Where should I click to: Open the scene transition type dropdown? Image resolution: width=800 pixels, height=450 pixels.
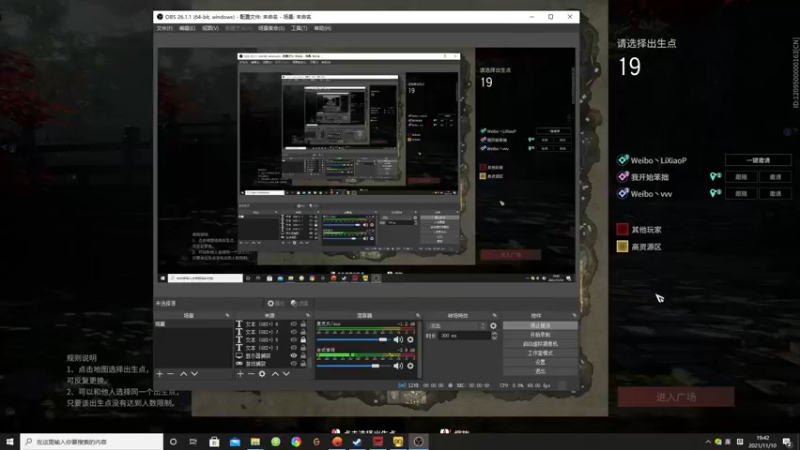[457, 326]
